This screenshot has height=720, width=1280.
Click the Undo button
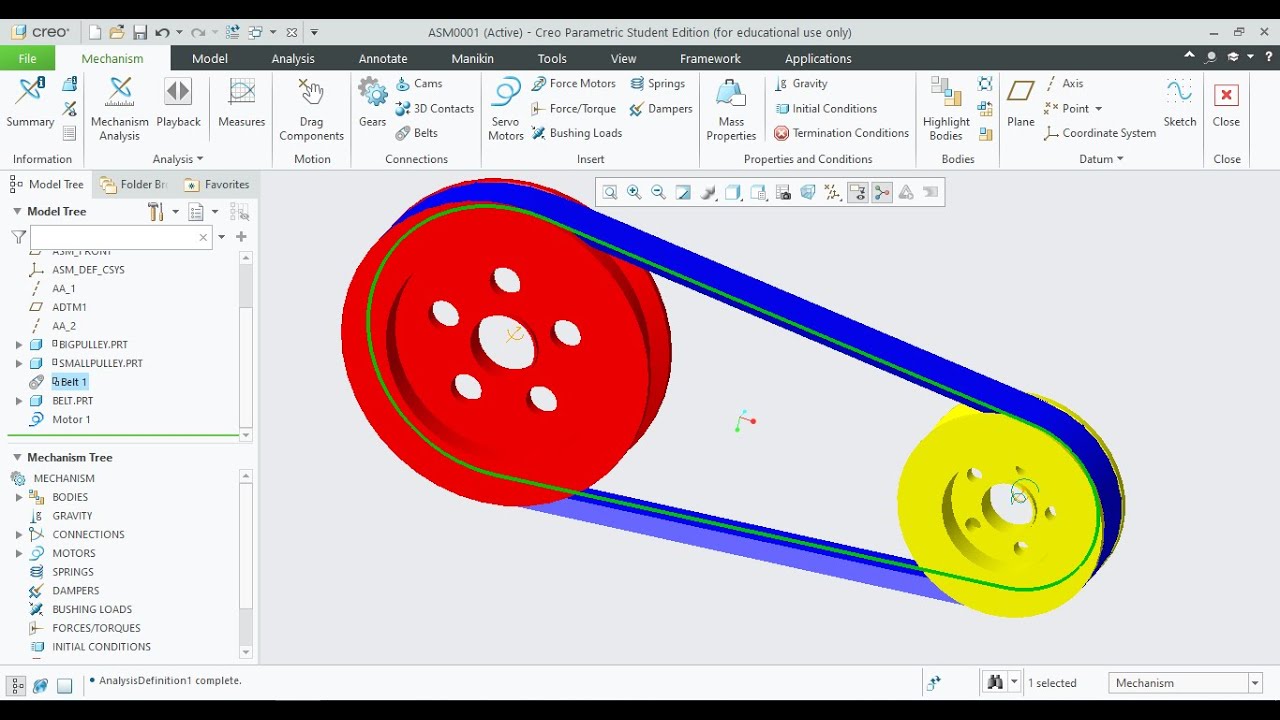pyautogui.click(x=162, y=33)
